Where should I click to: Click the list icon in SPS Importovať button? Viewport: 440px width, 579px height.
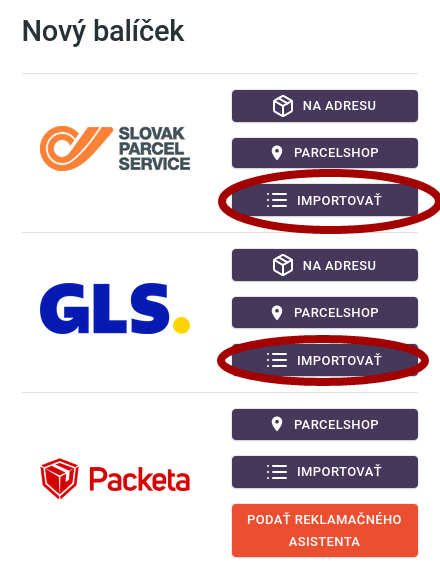tap(277, 201)
